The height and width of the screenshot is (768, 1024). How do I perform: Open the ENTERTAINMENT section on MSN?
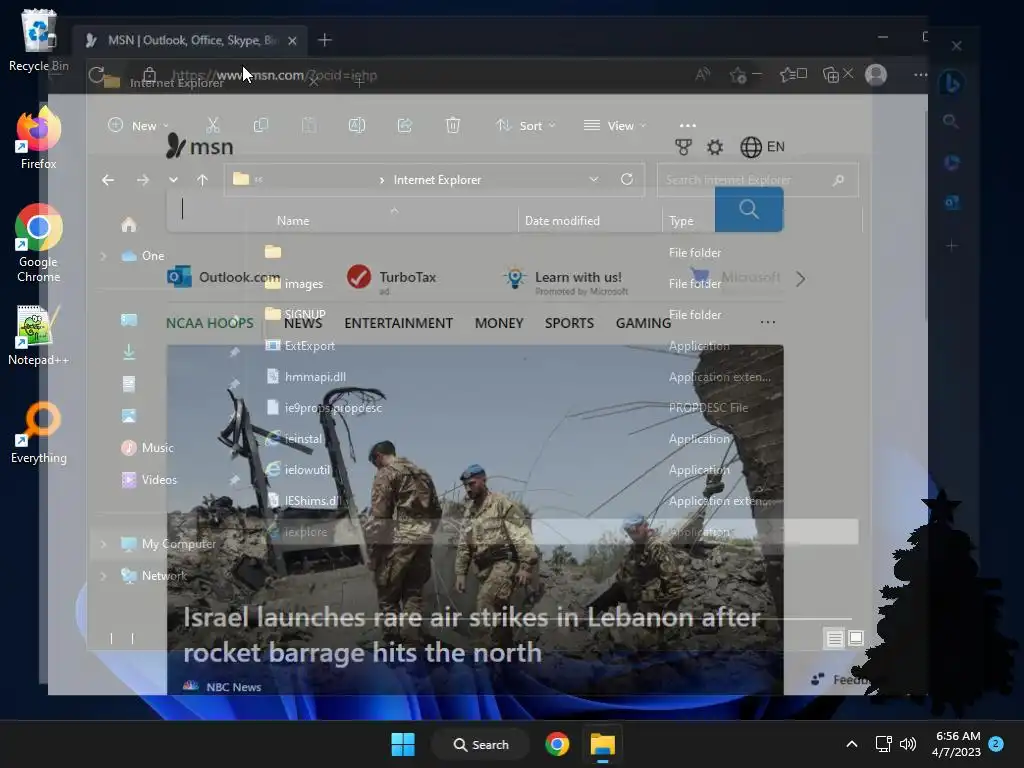click(x=398, y=323)
